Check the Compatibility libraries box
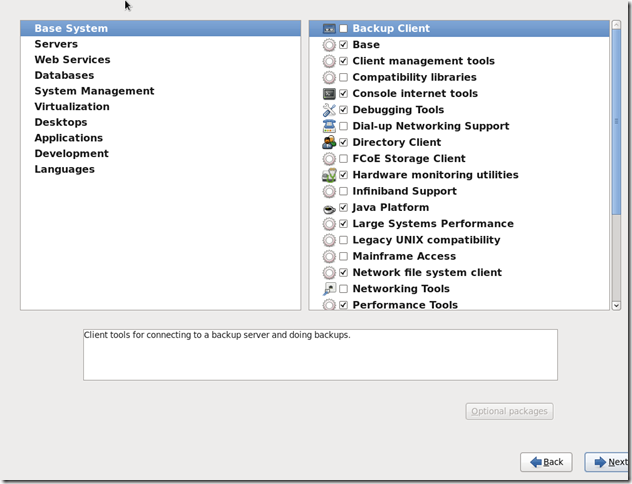This screenshot has width=632, height=484. [343, 77]
